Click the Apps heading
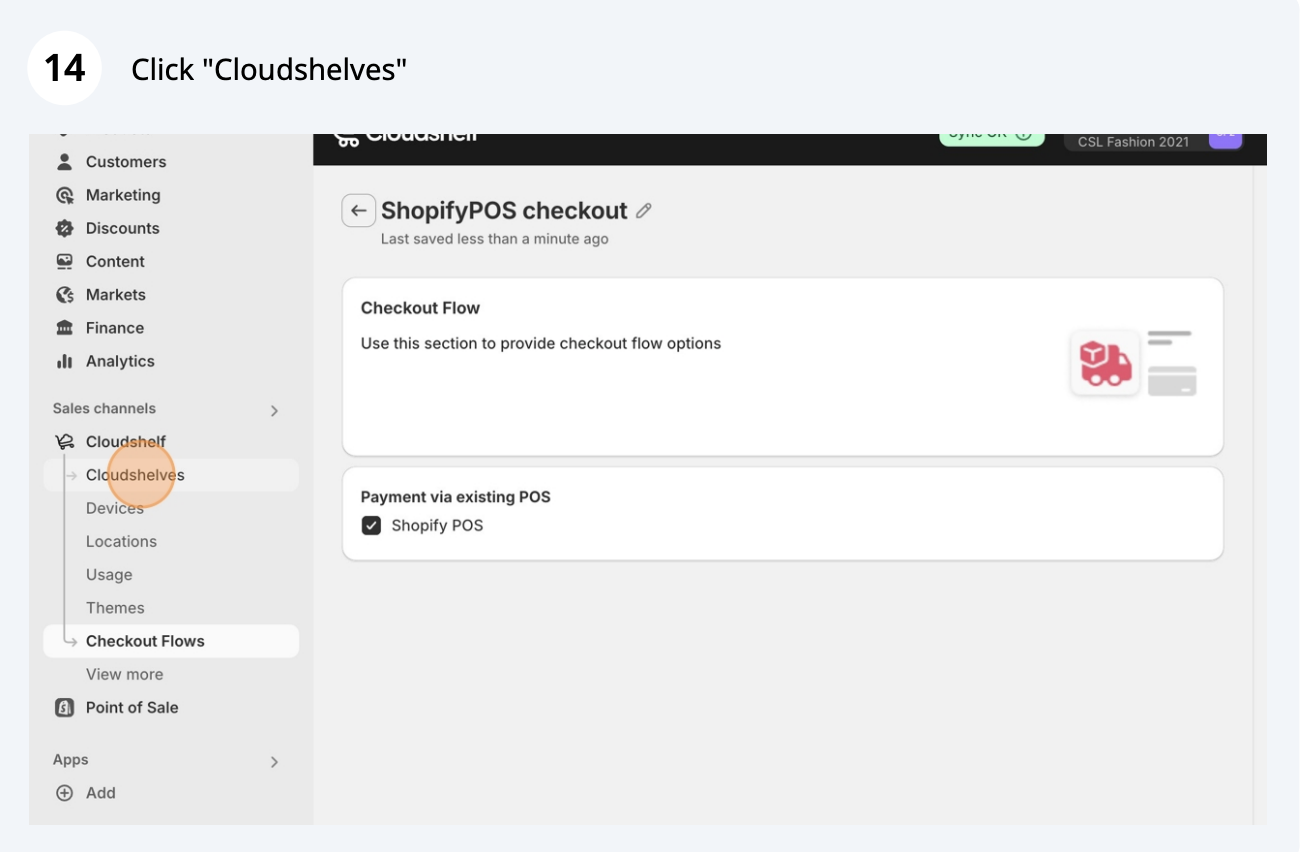The image size is (1302, 852). coord(71,760)
